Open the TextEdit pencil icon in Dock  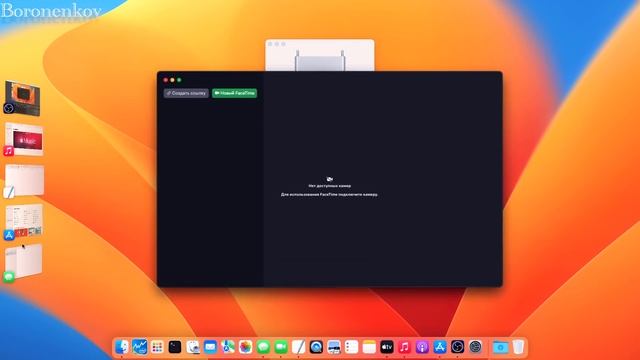point(298,347)
